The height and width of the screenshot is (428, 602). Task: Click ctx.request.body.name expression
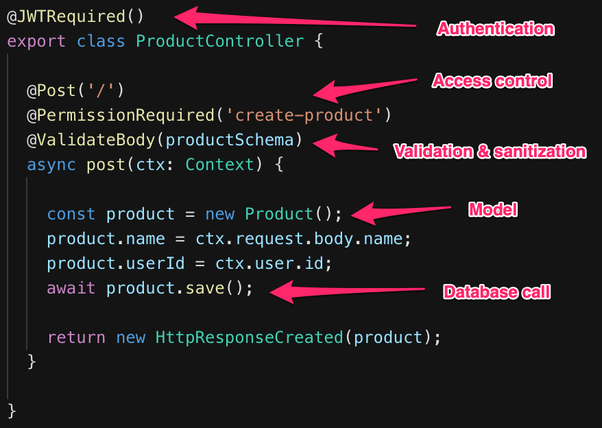(x=299, y=239)
